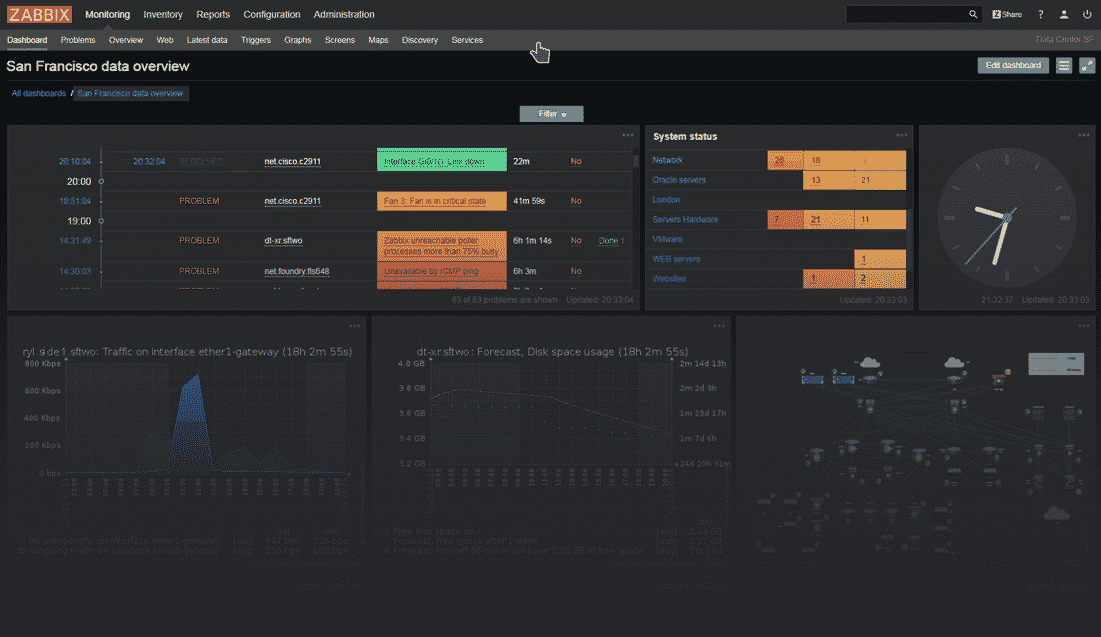Click the 20:10:04 problem time link
The width and height of the screenshot is (1101, 637).
click(x=74, y=162)
